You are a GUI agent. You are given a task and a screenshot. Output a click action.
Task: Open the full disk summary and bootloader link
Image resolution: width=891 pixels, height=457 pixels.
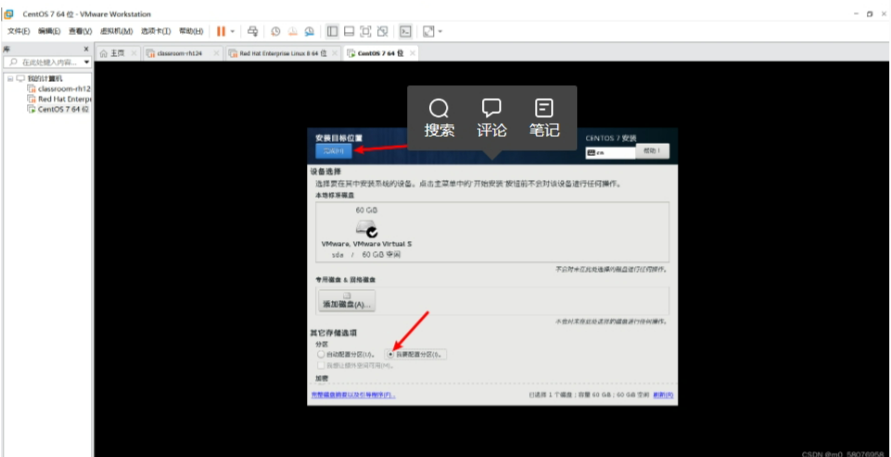(353, 394)
